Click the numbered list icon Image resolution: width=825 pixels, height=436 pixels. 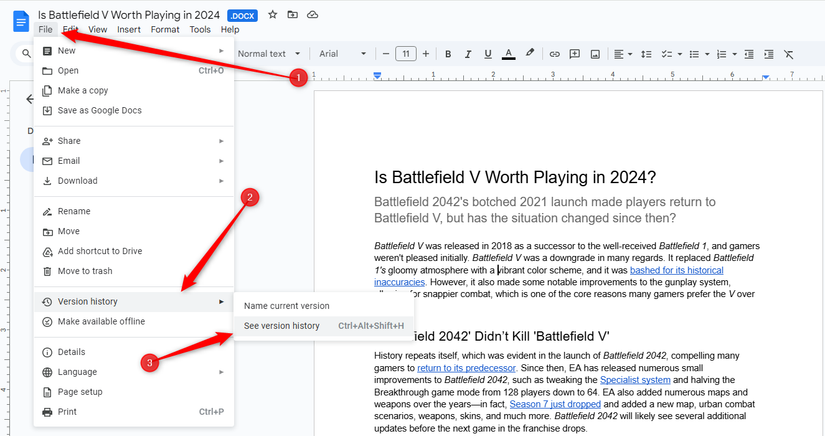[x=721, y=54]
